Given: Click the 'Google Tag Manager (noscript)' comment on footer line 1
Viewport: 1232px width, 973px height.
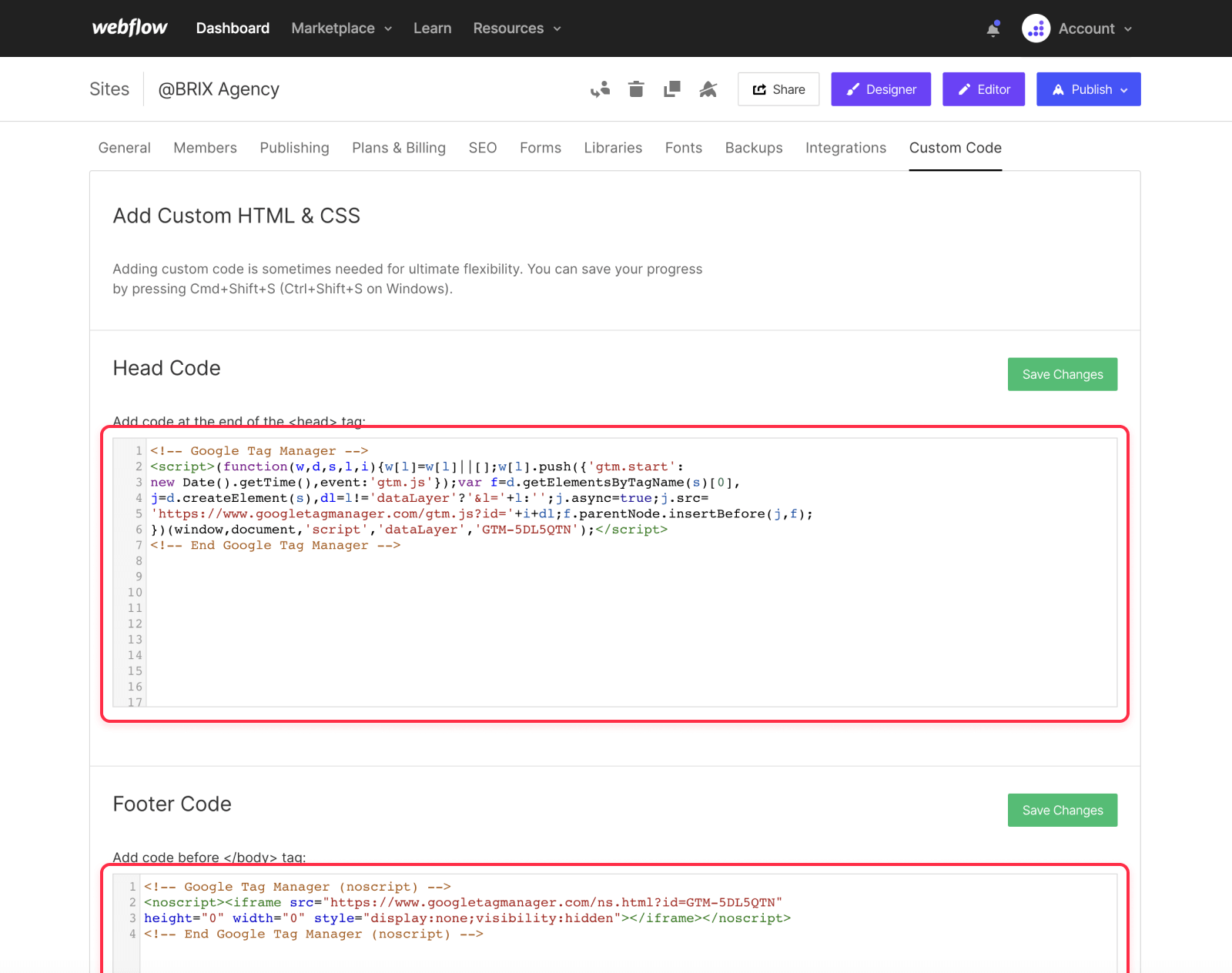Looking at the screenshot, I should [297, 887].
